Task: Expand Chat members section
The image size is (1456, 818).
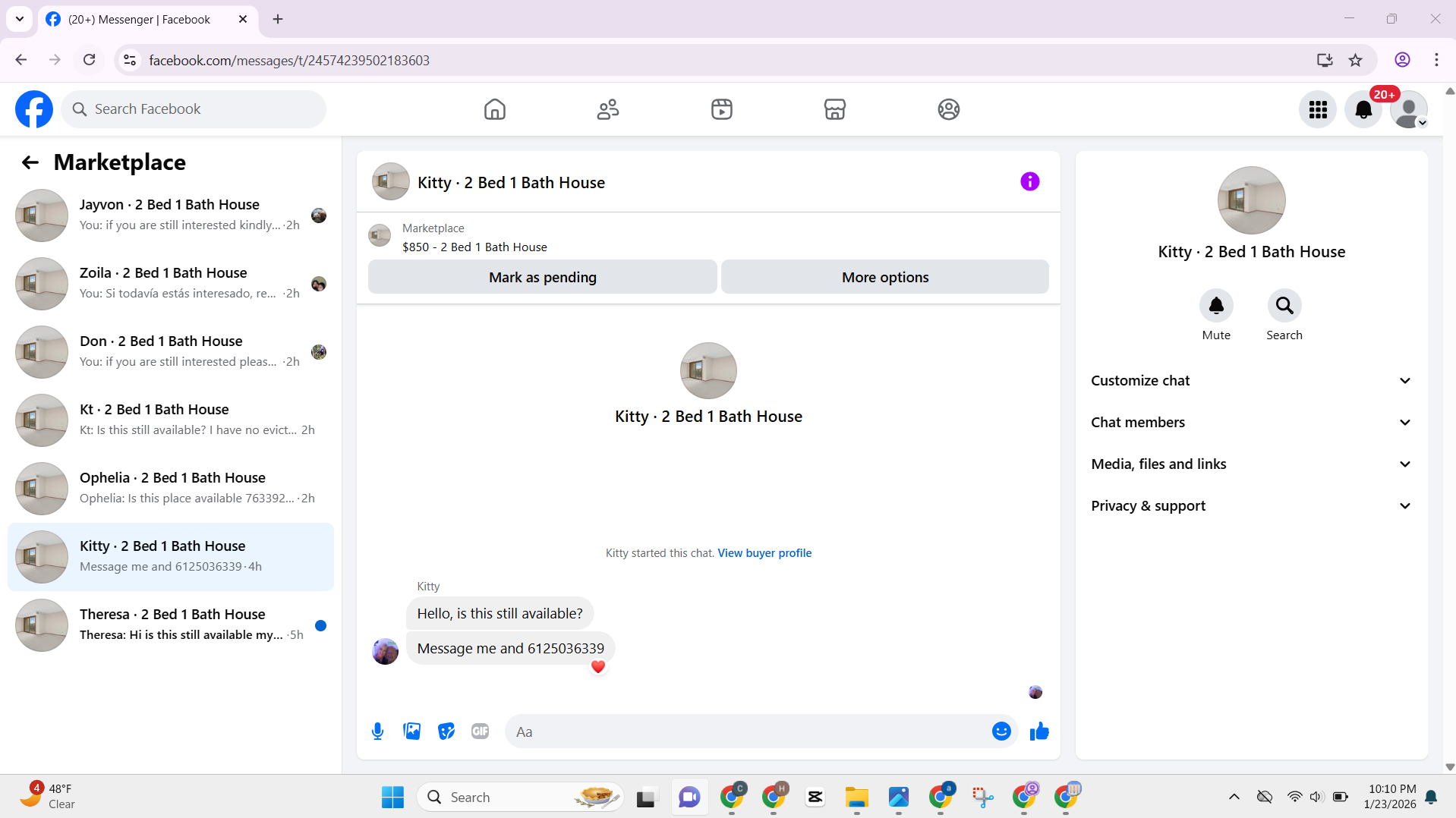Action: coord(1251,423)
